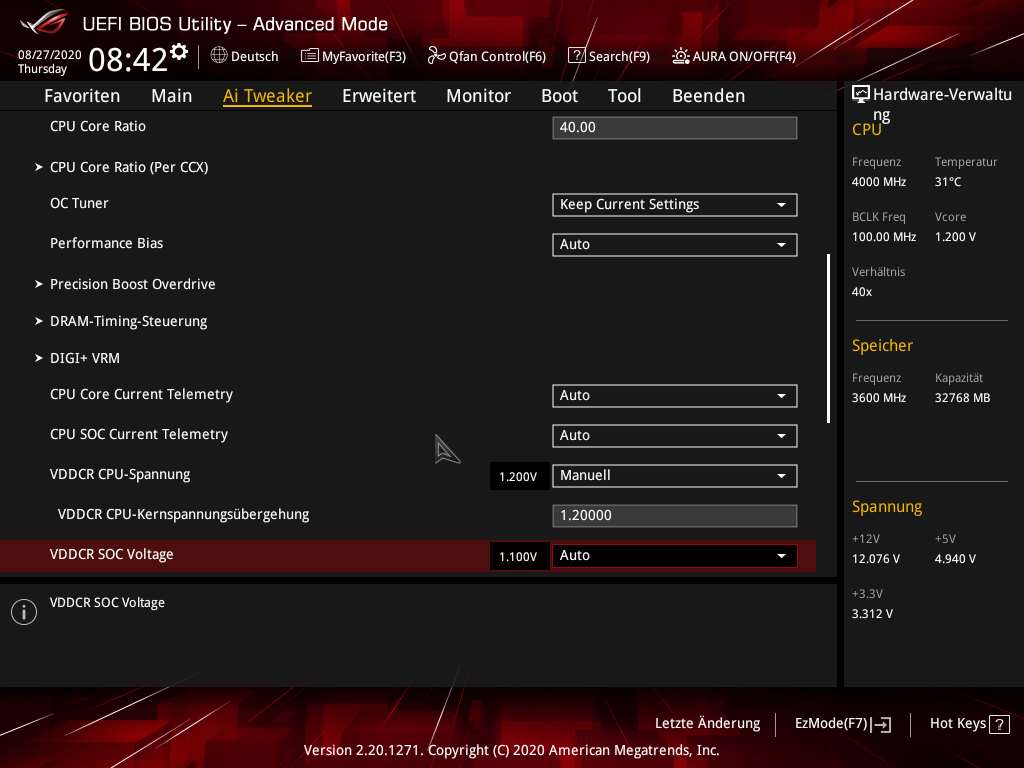The height and width of the screenshot is (768, 1024).
Task: Click Letzte Änderung button
Action: coord(707,724)
